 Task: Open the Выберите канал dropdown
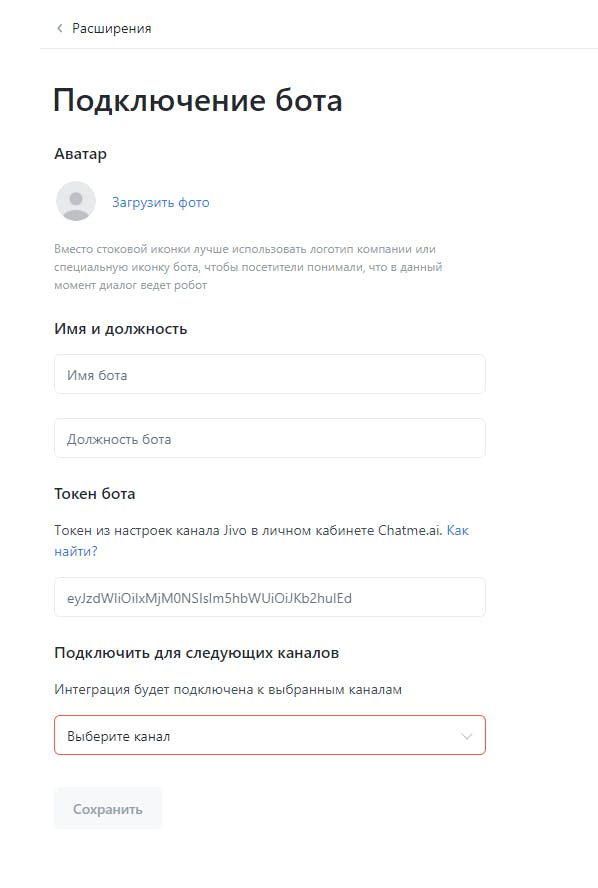point(270,736)
